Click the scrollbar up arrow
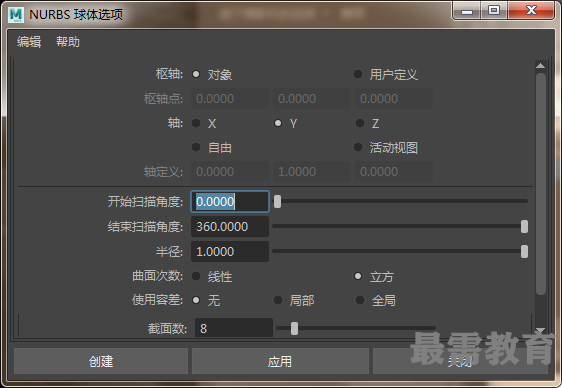 (x=540, y=66)
